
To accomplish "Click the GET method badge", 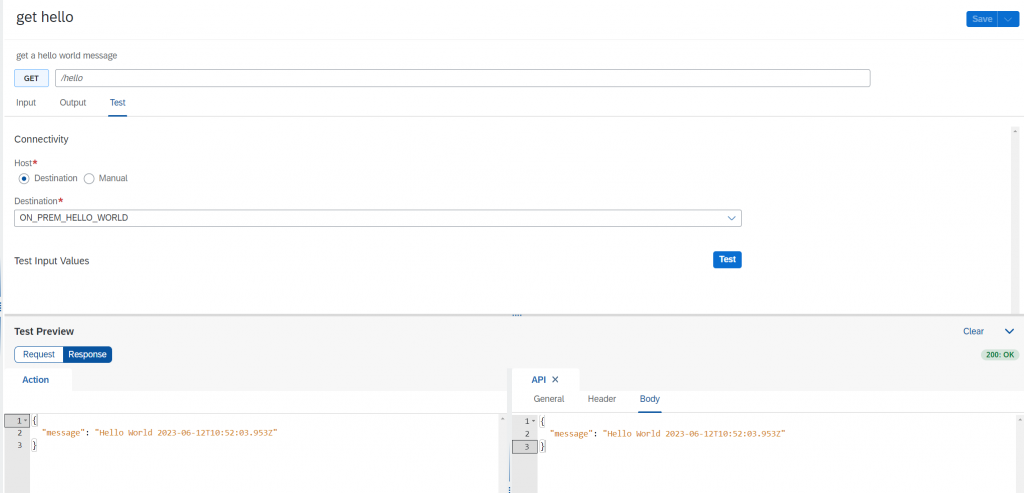I will pos(31,78).
